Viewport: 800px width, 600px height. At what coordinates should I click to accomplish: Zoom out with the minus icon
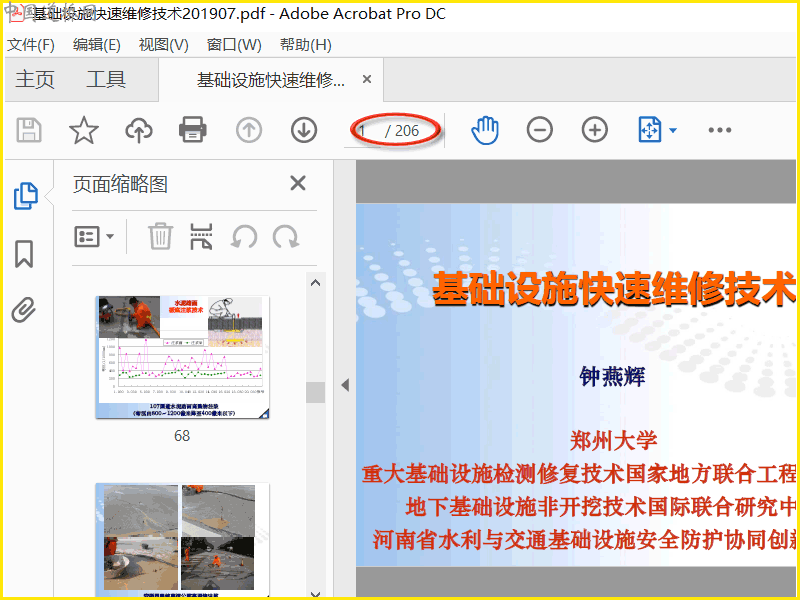(540, 130)
